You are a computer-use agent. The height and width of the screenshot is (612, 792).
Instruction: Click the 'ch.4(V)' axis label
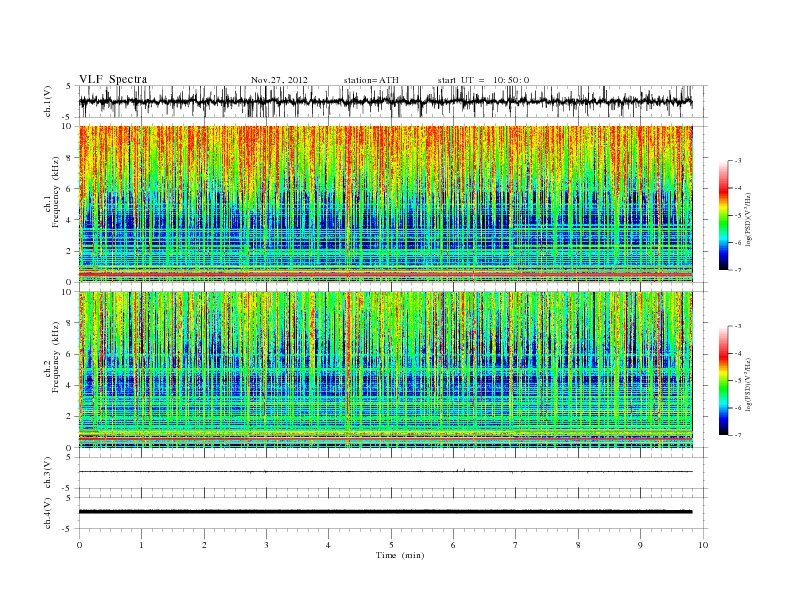(48, 513)
